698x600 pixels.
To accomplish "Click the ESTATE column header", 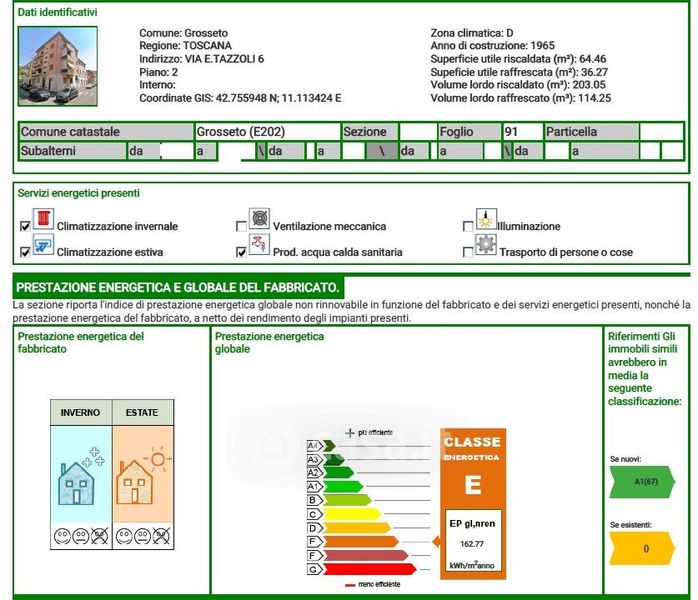I will point(142,413).
